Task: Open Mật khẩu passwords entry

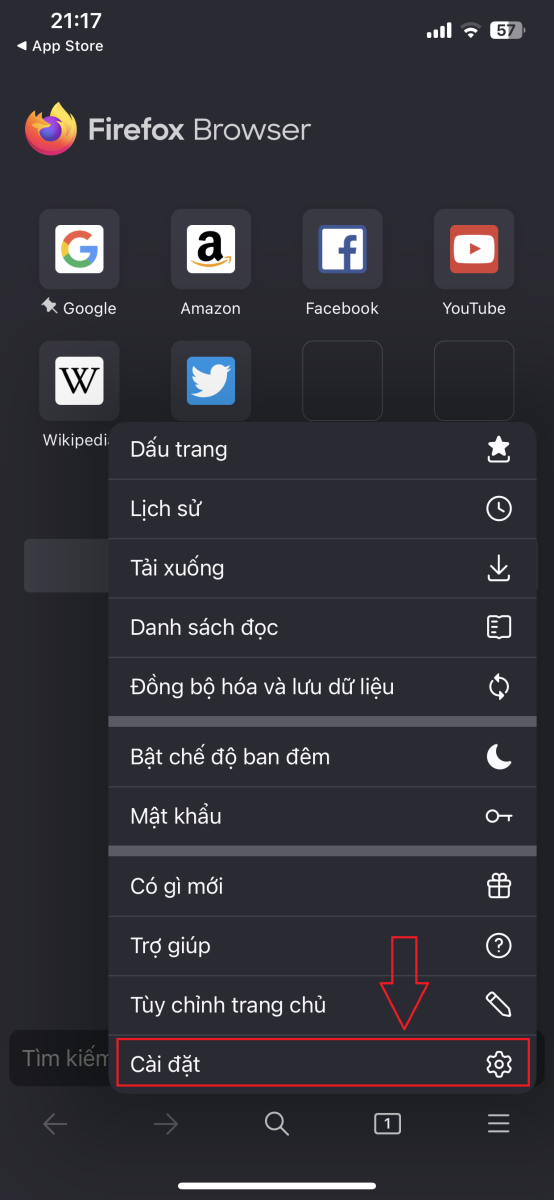Action: (322, 816)
